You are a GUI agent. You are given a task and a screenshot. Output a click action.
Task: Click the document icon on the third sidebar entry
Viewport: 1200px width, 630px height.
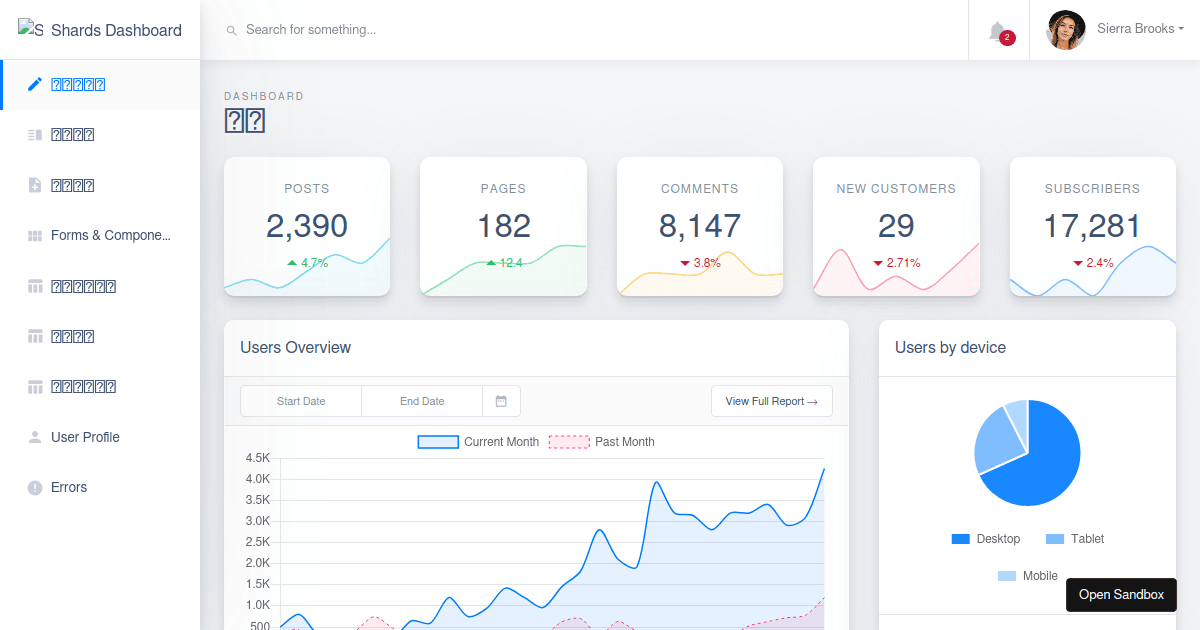(36, 184)
